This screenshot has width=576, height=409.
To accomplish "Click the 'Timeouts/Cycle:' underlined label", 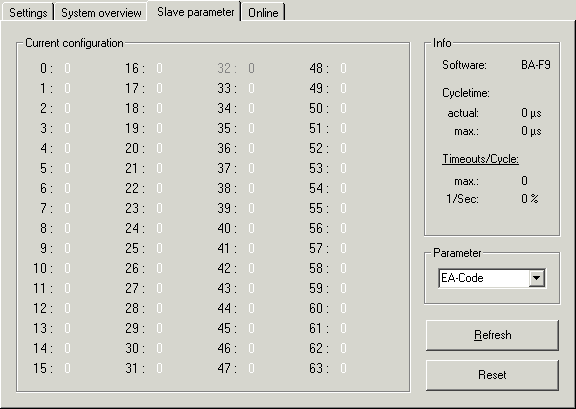I will [x=480, y=159].
